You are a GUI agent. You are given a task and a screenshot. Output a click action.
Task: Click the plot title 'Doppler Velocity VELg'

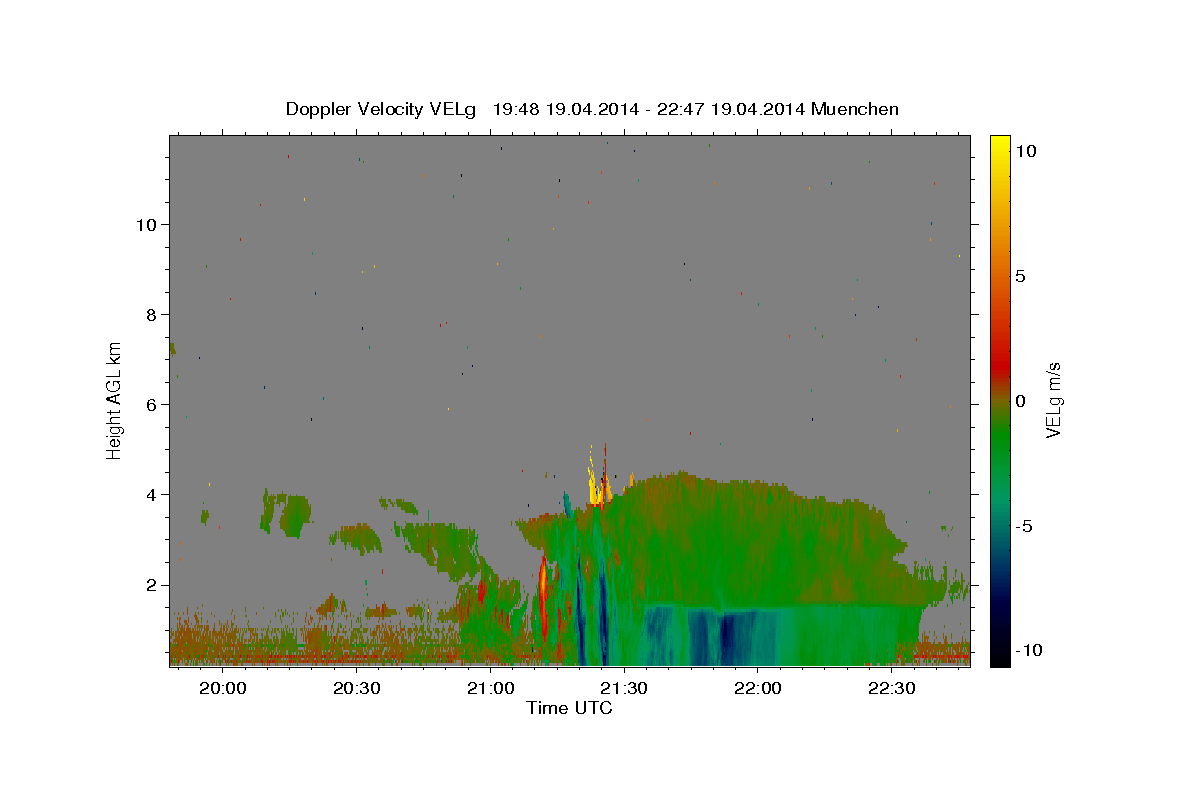[x=383, y=109]
